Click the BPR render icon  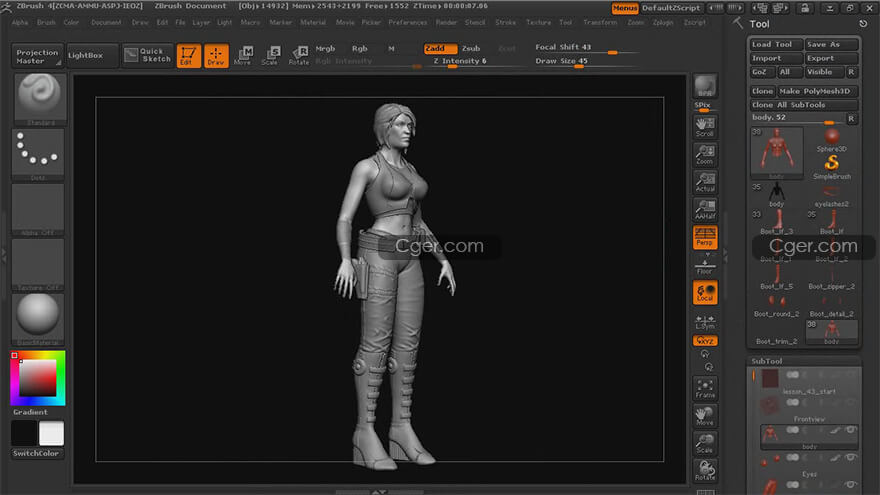[x=705, y=86]
